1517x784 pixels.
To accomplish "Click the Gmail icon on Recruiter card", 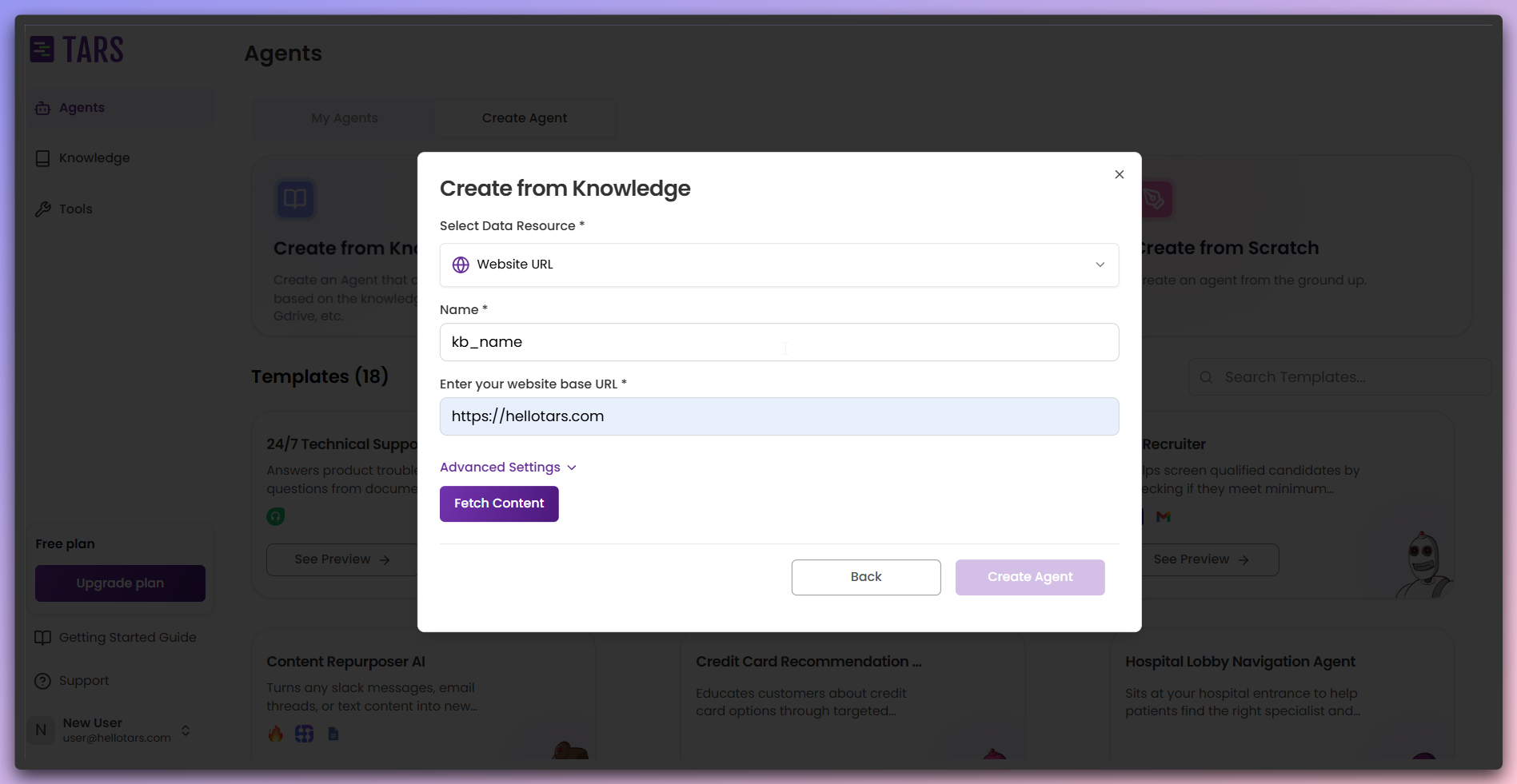I will tap(1164, 517).
